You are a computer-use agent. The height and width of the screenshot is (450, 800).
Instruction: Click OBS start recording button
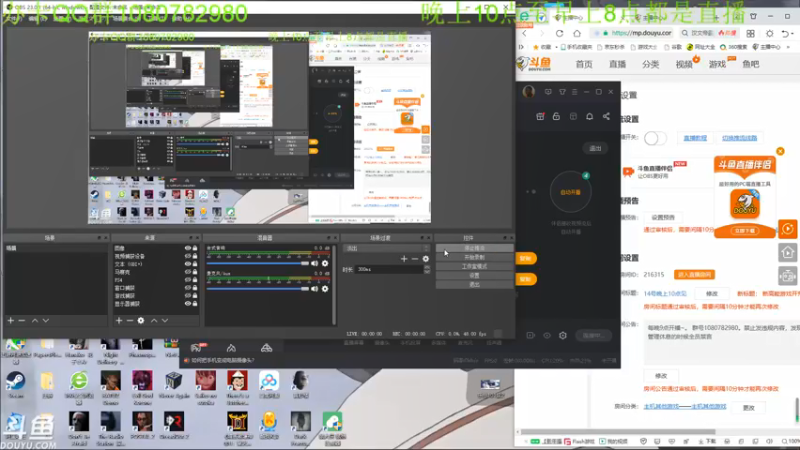pyautogui.click(x=474, y=258)
